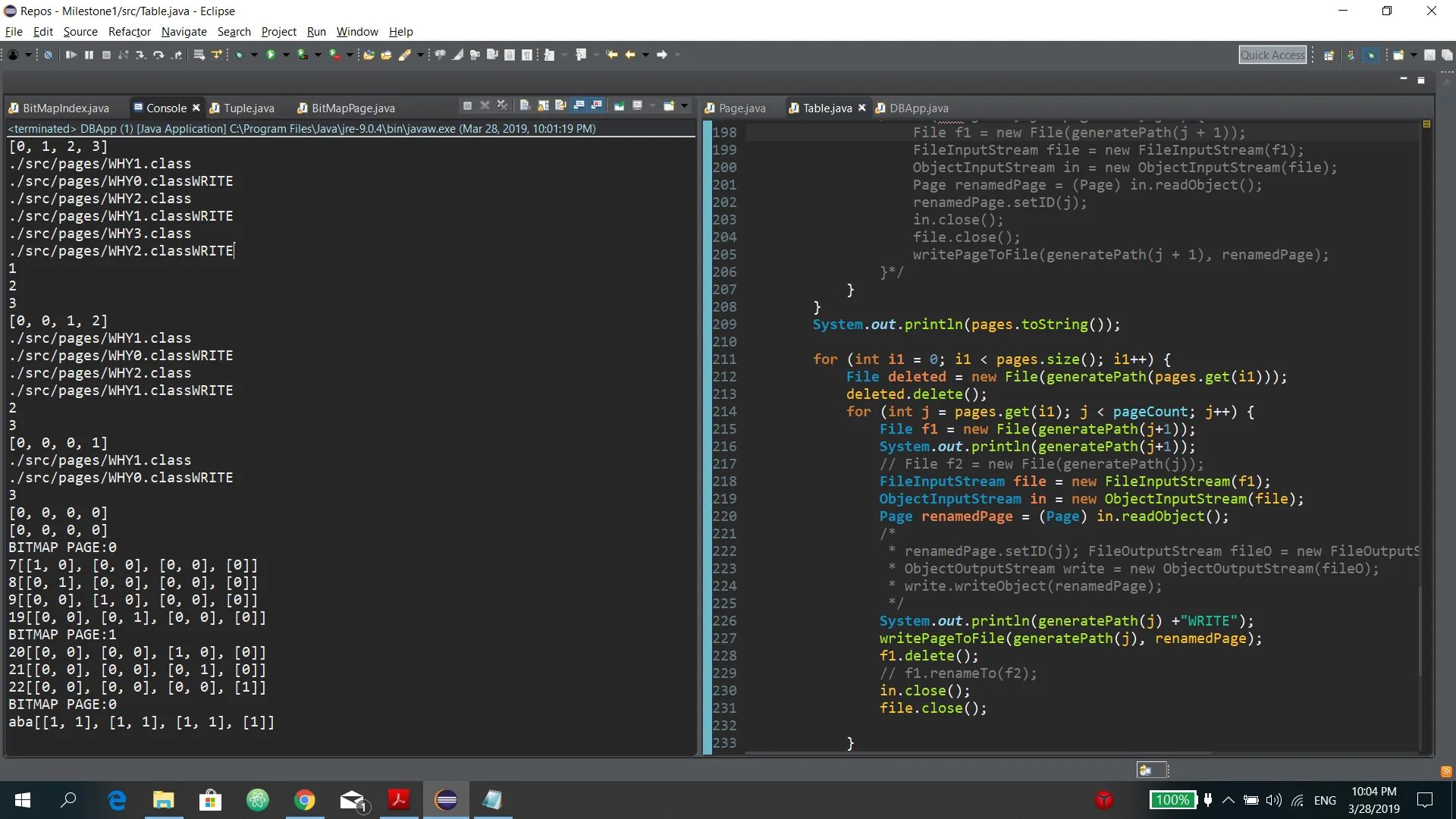The width and height of the screenshot is (1456, 819).
Task: Open the Table.java editor tab
Action: click(x=824, y=107)
